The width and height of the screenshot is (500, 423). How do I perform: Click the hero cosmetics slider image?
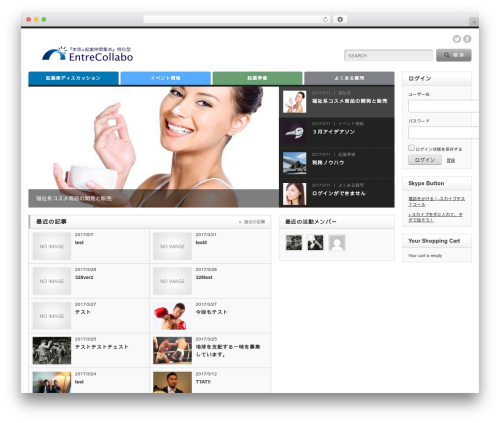(x=153, y=147)
